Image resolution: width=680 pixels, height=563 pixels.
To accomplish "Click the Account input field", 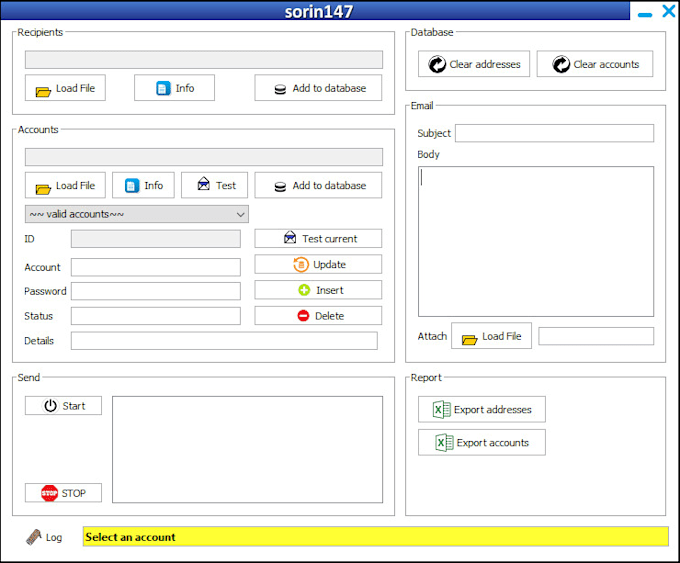I will pos(156,267).
